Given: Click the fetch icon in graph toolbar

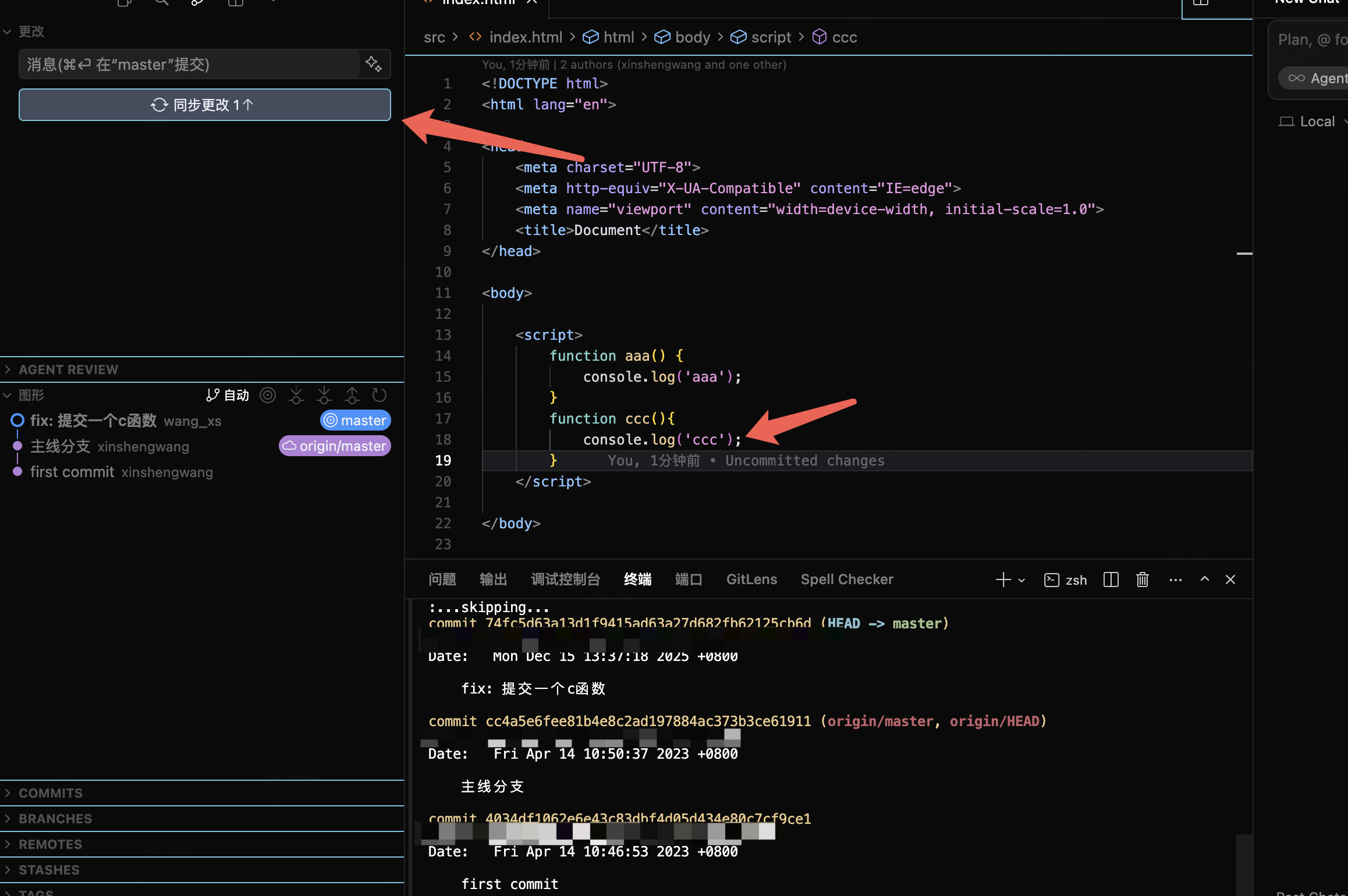Looking at the screenshot, I should [296, 396].
